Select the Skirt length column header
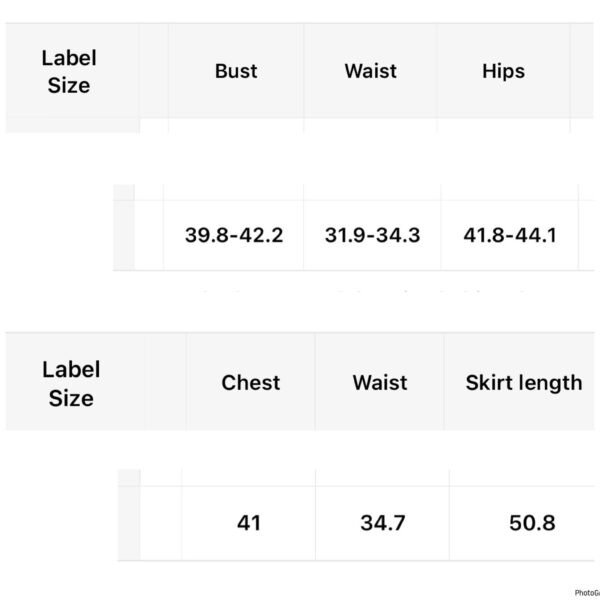 (523, 382)
